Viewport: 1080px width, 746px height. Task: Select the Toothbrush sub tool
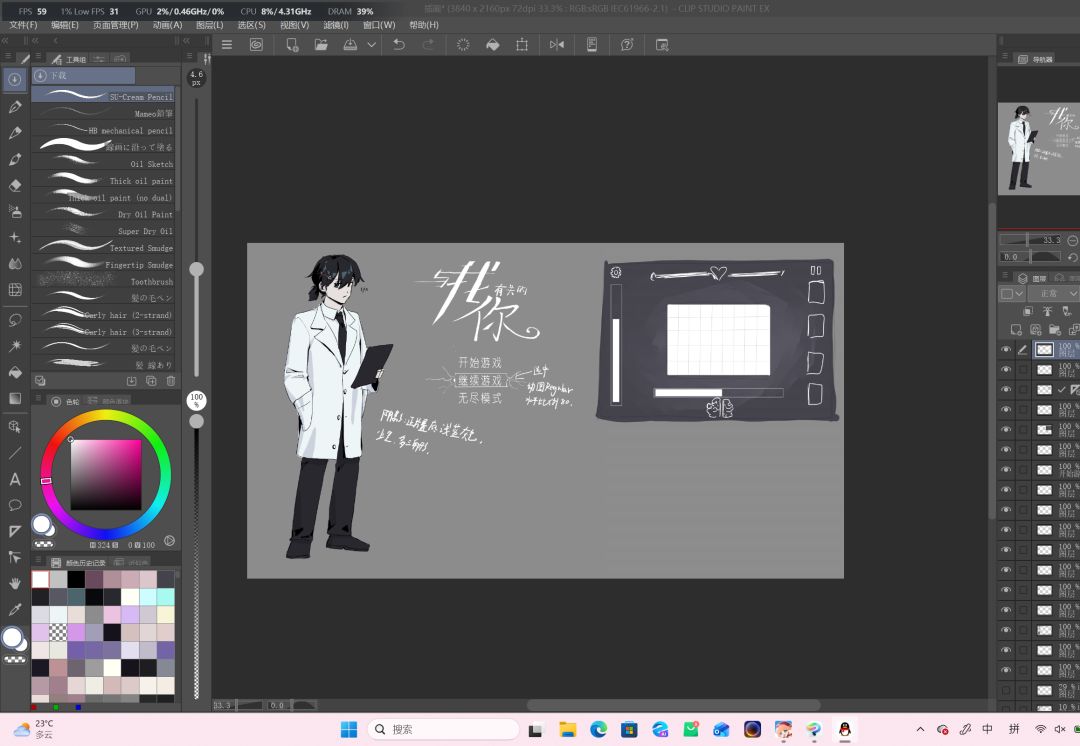click(x=103, y=281)
